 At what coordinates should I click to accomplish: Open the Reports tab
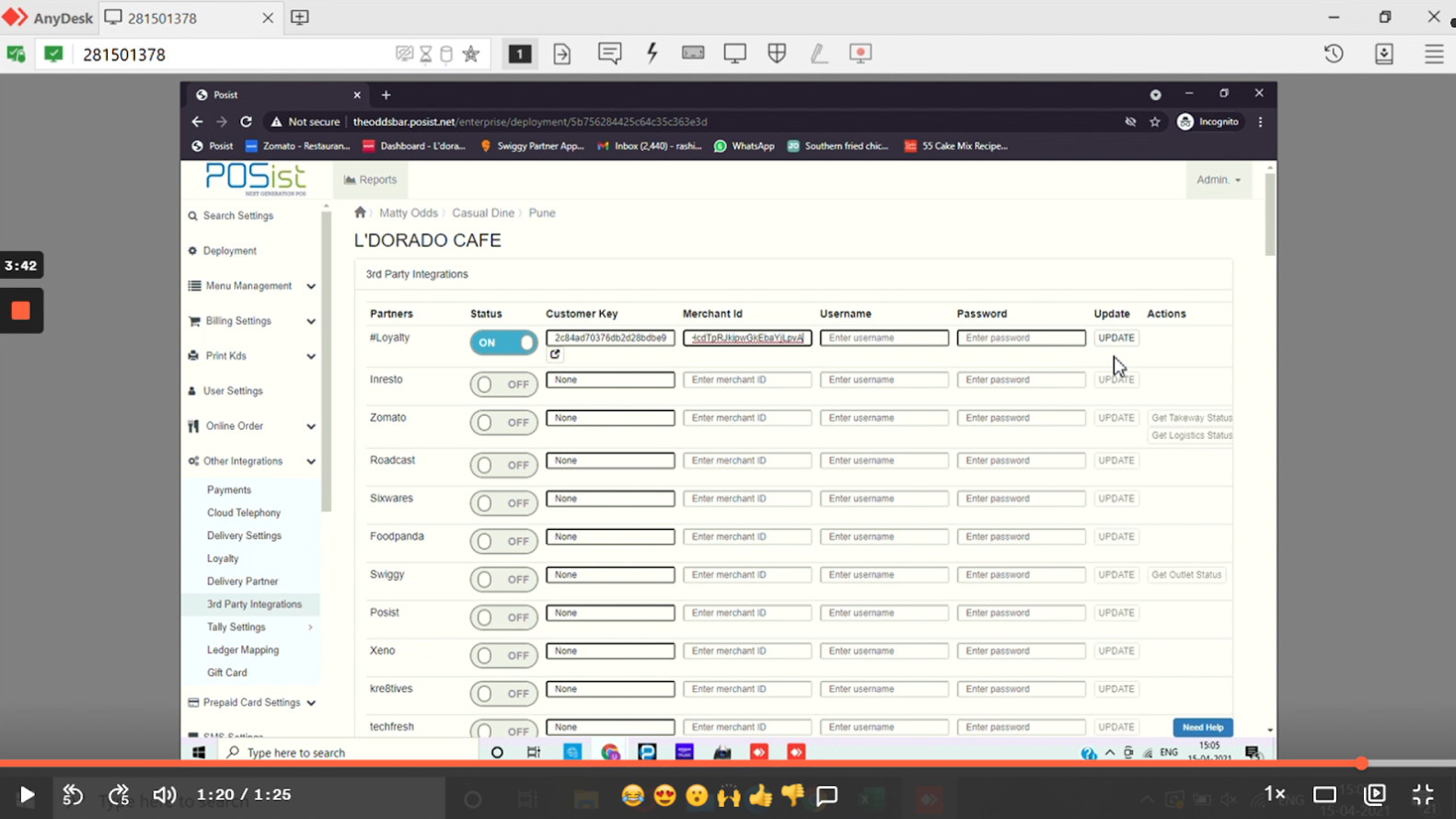[370, 179]
